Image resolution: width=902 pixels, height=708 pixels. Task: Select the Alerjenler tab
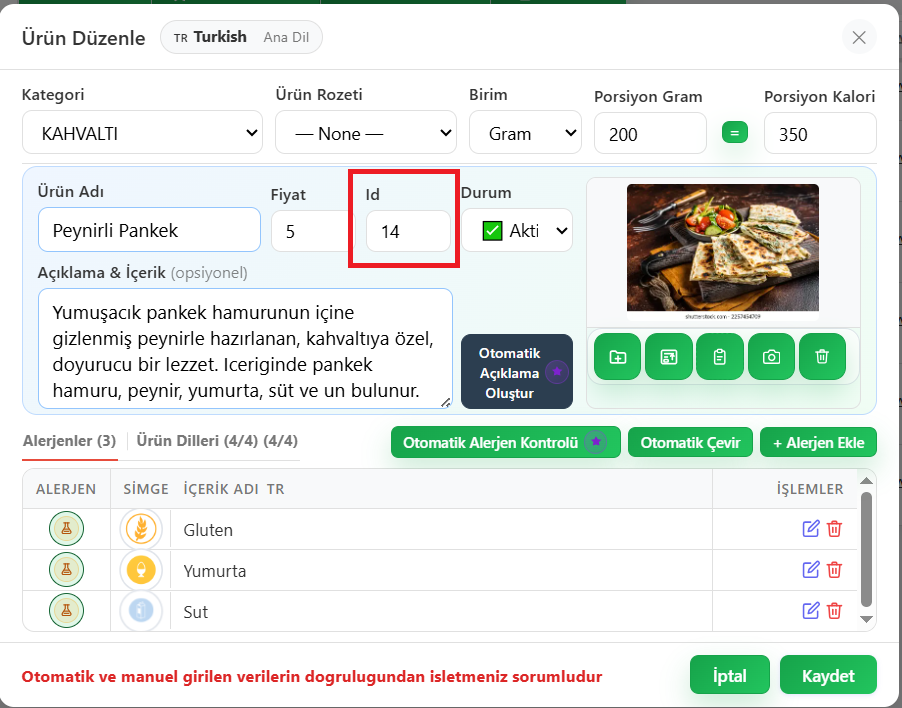point(69,441)
